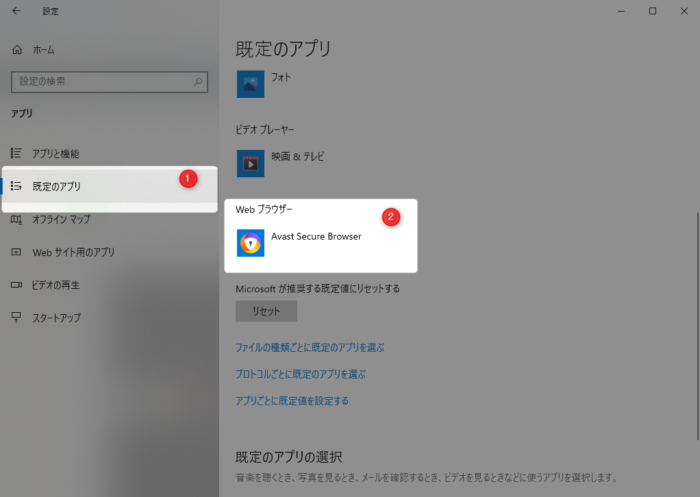Change the 映画 & テレビ video player default
Image resolution: width=700 pixels, height=497 pixels.
(x=297, y=157)
